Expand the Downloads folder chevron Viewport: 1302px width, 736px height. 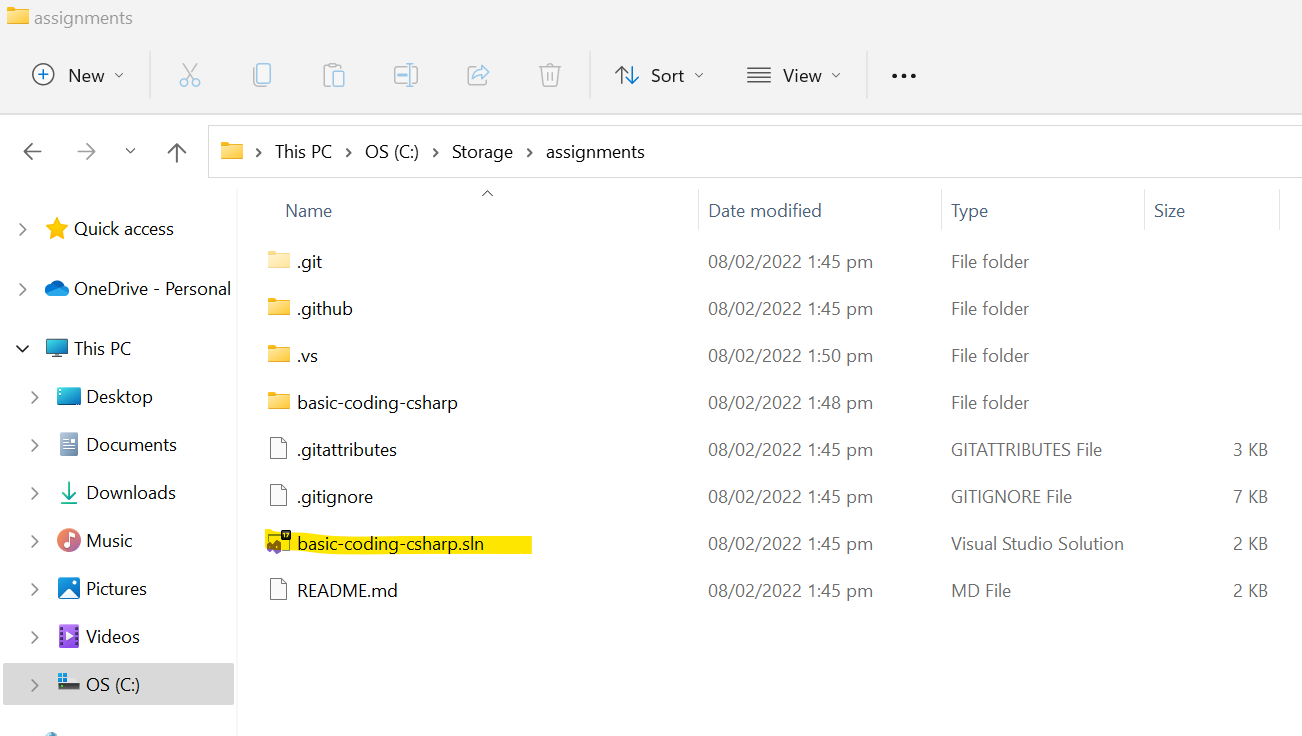coord(35,493)
